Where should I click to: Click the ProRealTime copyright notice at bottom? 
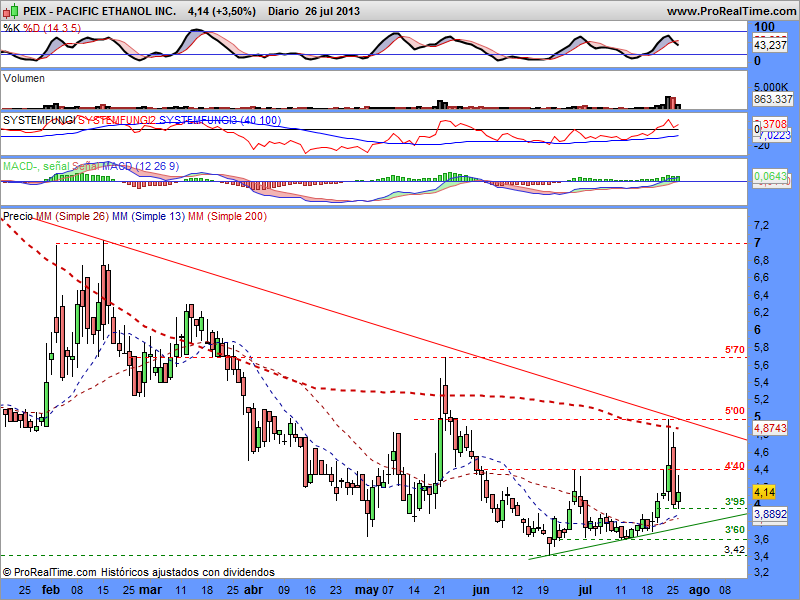click(x=139, y=572)
